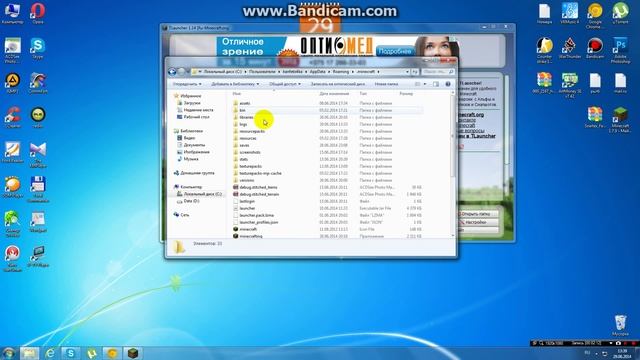The image size is (640, 360).
Task: Click Подробнее on the TLauncher ad banner
Action: coord(395,51)
